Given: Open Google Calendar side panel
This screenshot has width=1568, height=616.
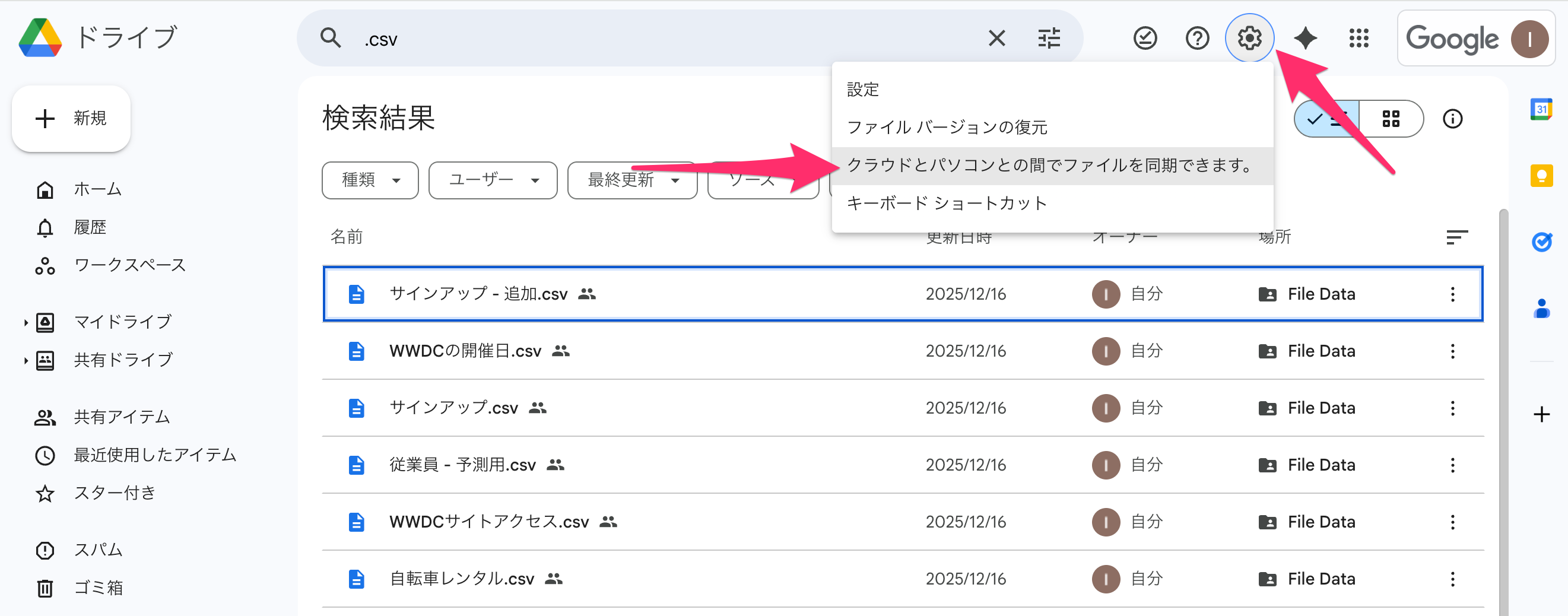Looking at the screenshot, I should click(x=1541, y=110).
